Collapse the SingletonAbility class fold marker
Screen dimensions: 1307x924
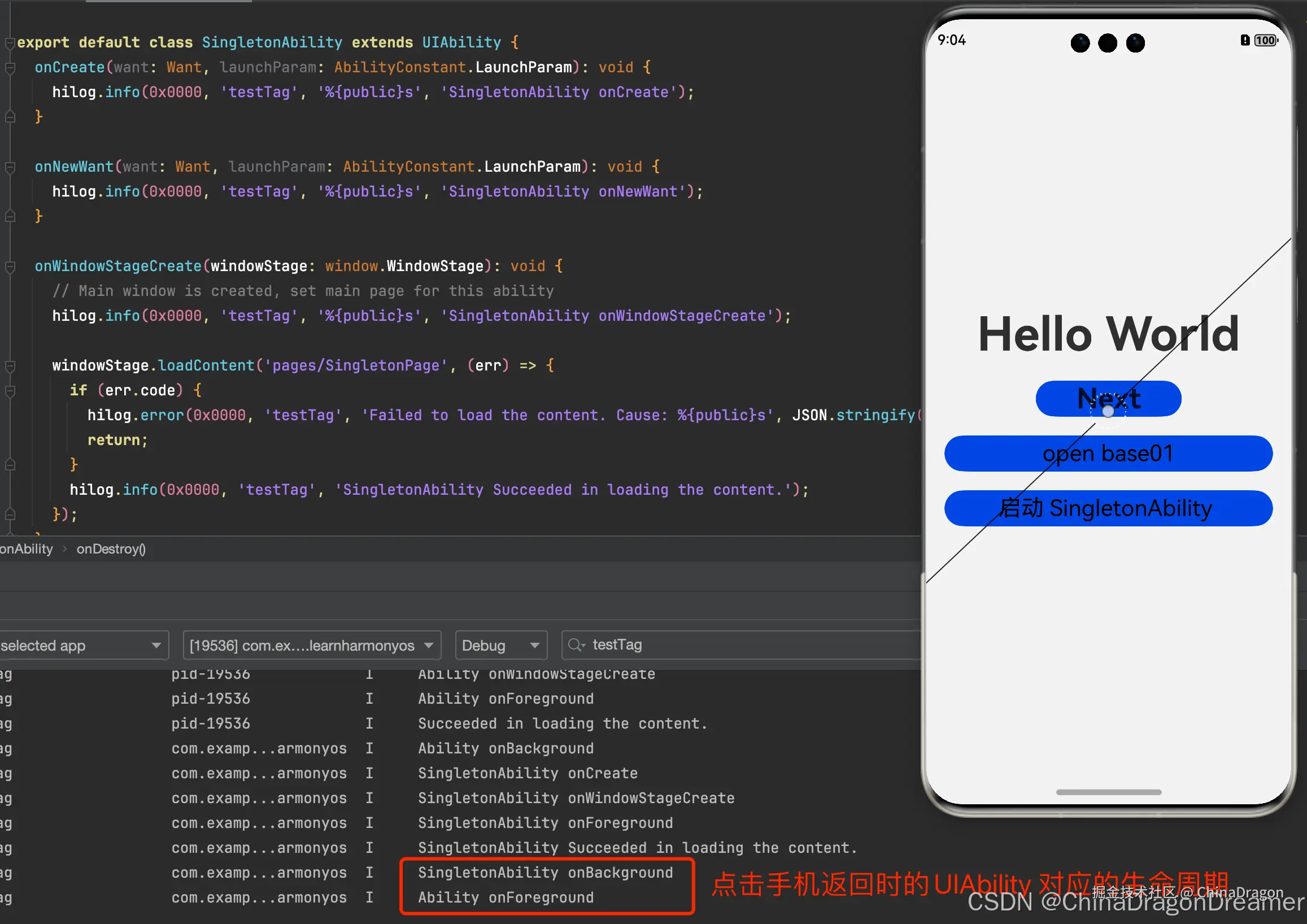10,43
